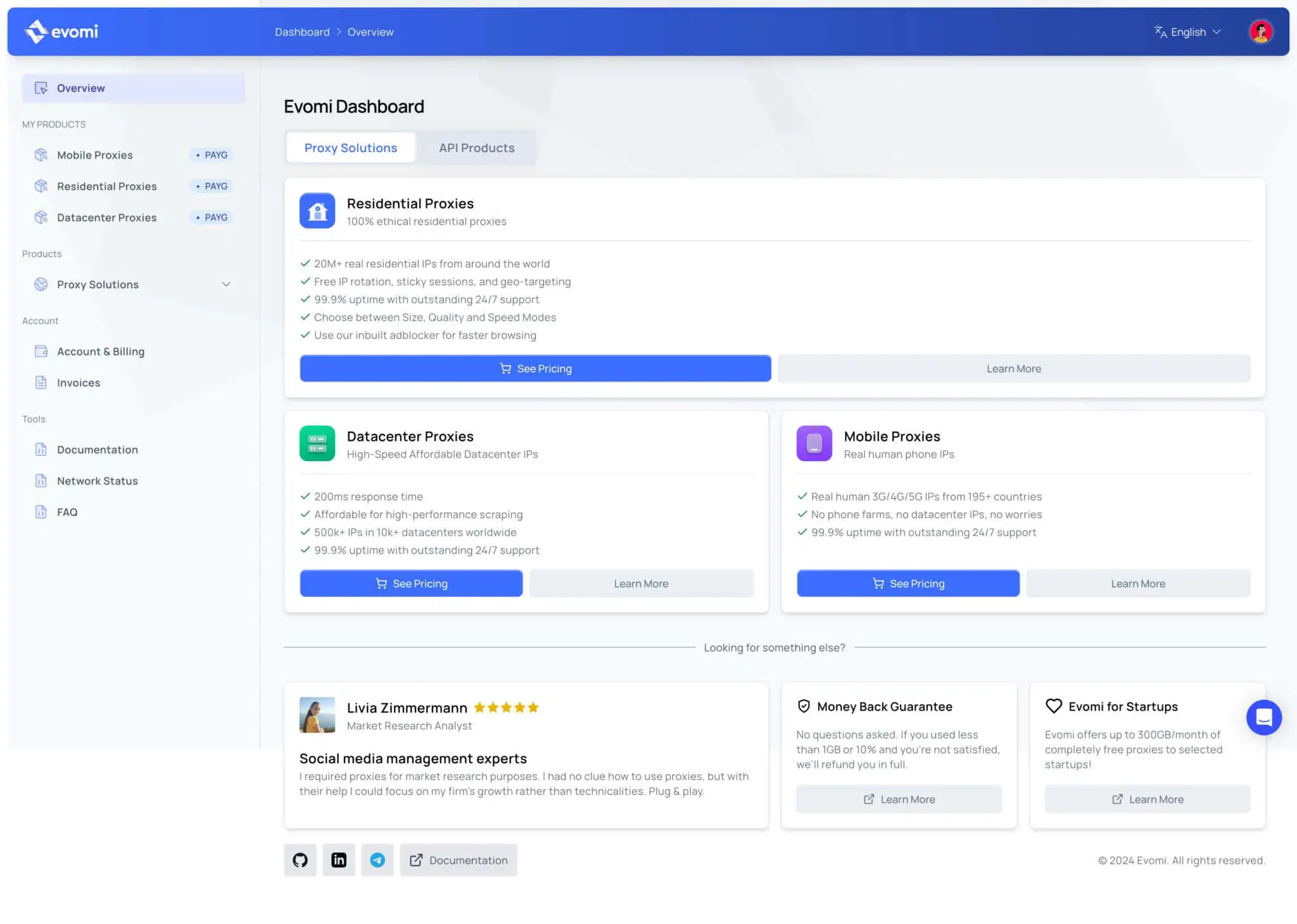Open the user avatar menu

coord(1260,32)
